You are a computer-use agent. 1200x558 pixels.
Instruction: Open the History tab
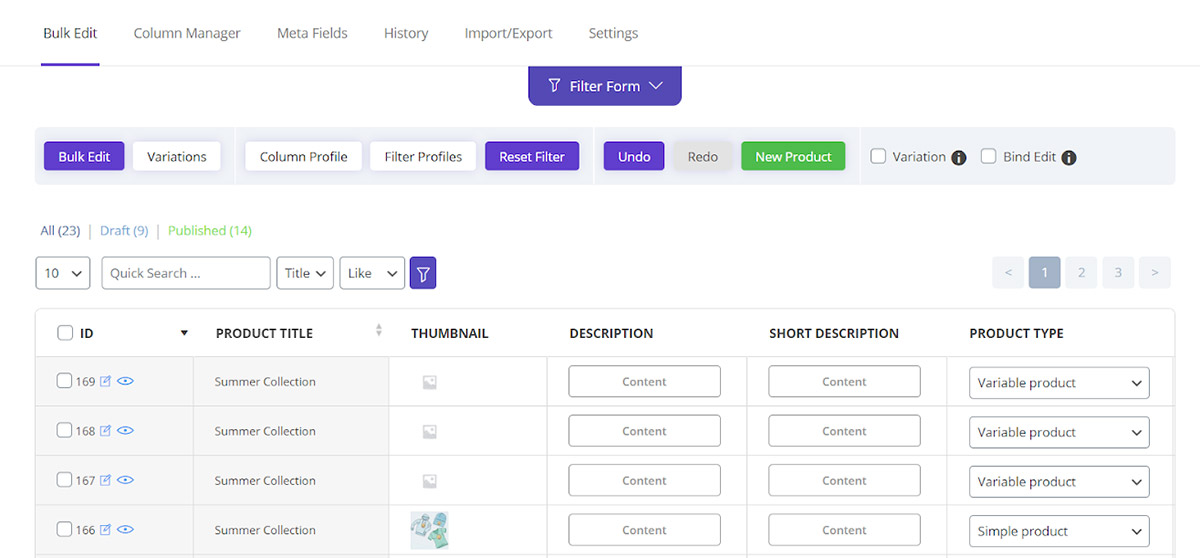[x=406, y=33]
